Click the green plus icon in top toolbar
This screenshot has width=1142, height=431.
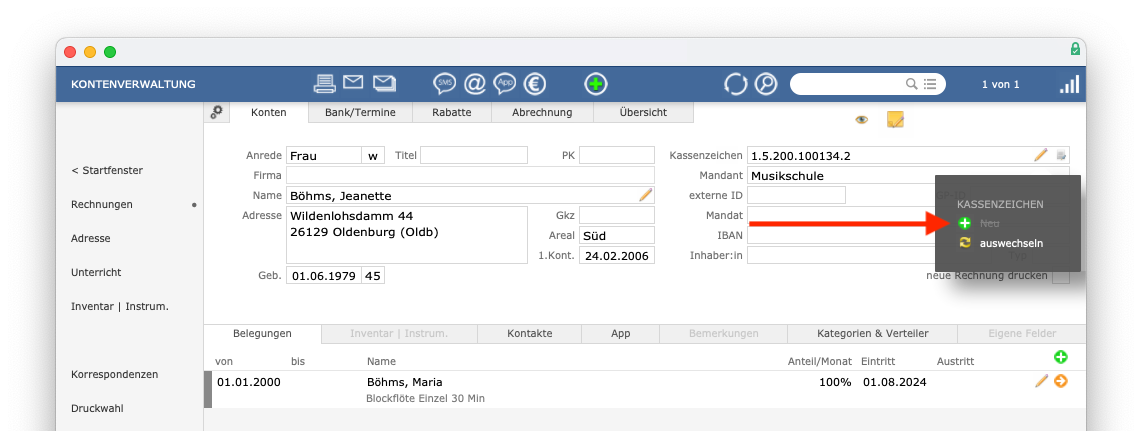tap(596, 84)
